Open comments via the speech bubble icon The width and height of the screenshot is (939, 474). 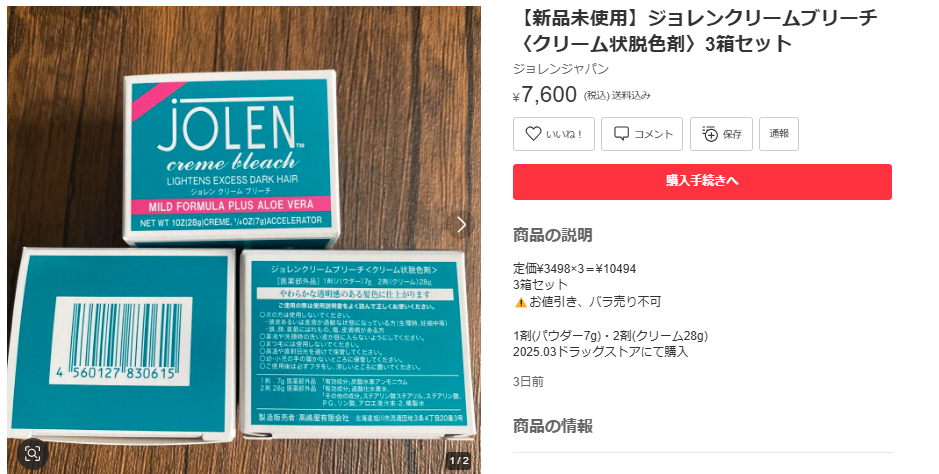point(642,134)
